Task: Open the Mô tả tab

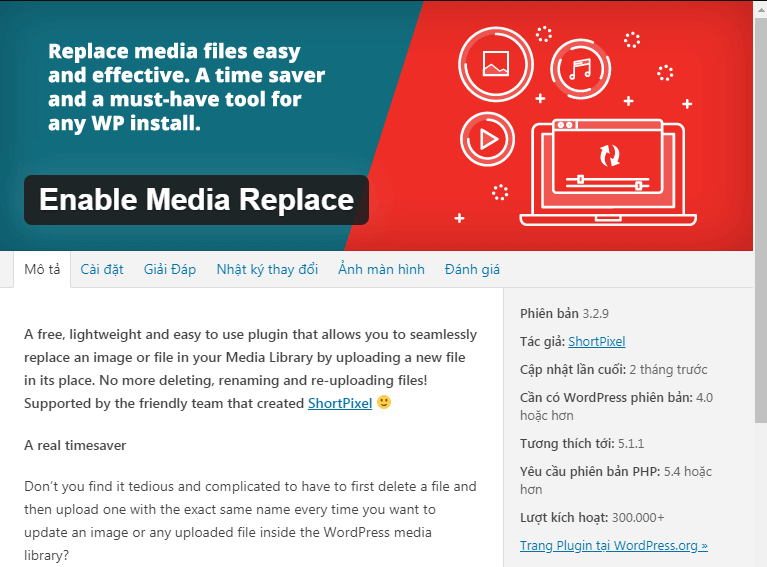Action: pos(42,270)
